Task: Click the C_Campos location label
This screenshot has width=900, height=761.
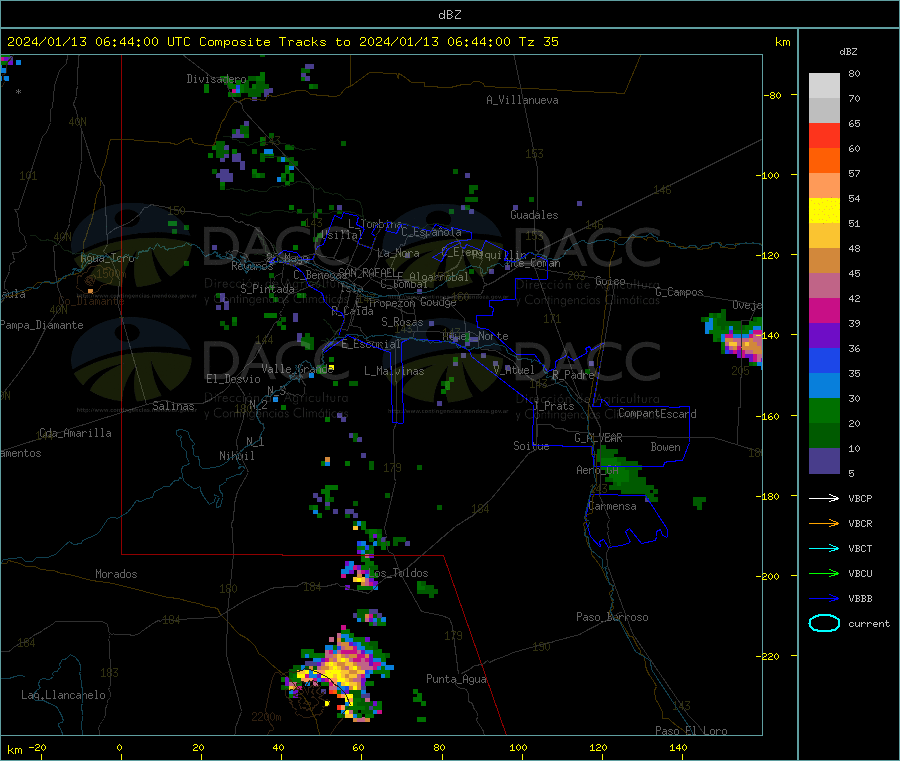Action: tap(679, 292)
